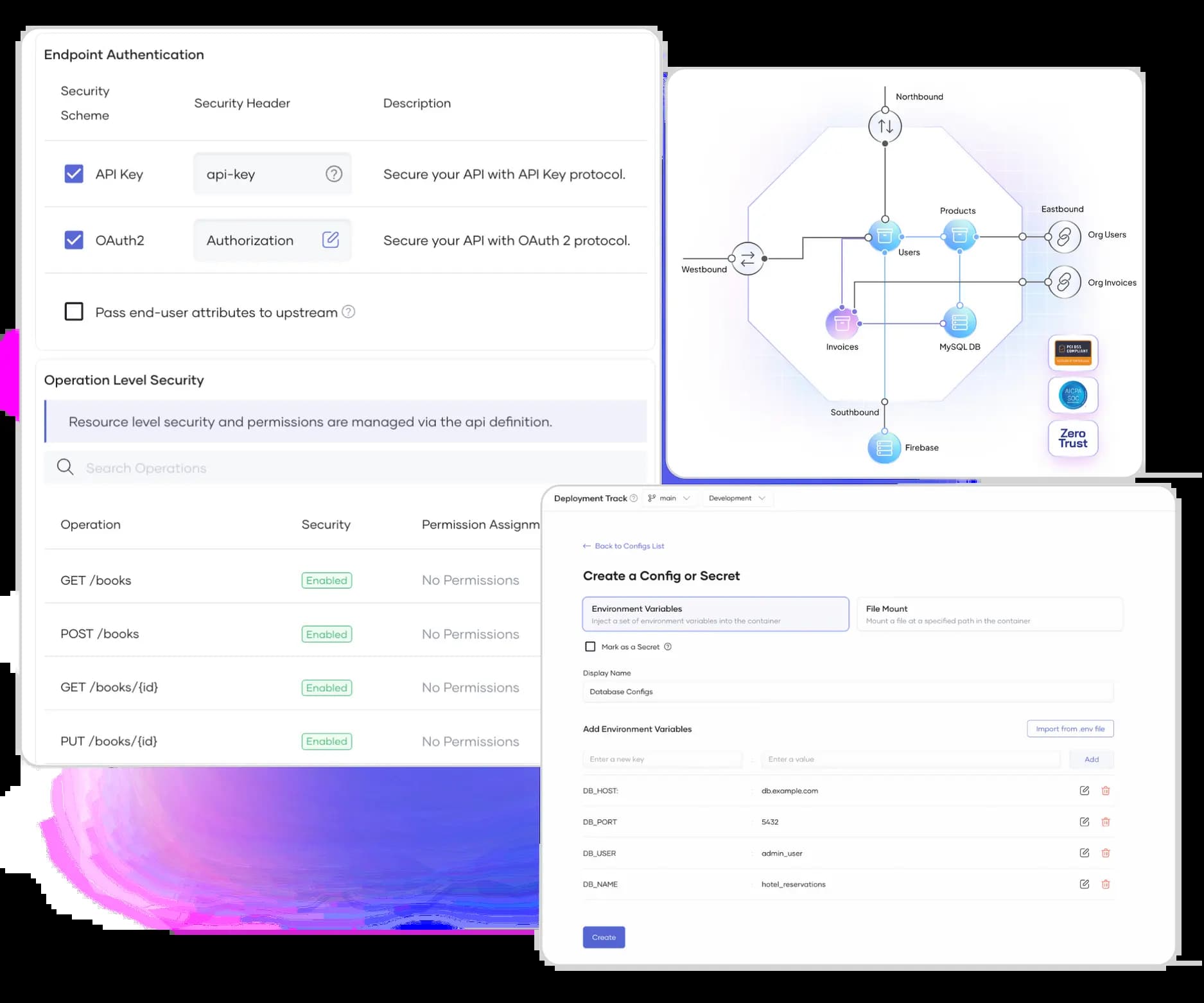Click the AICPA SOC badge
The image size is (1204, 1003).
(x=1073, y=395)
